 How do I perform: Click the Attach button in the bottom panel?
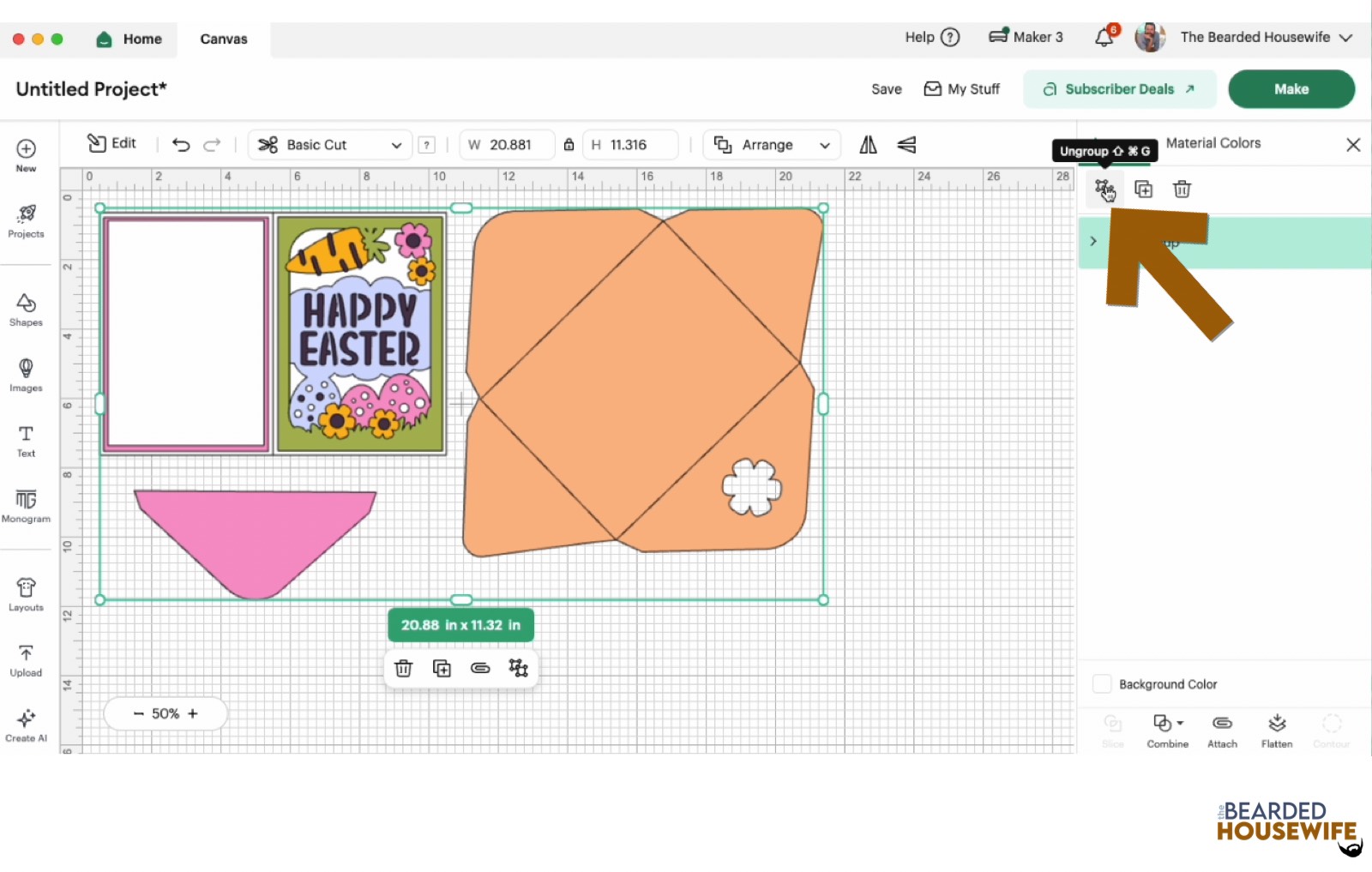click(x=1222, y=731)
